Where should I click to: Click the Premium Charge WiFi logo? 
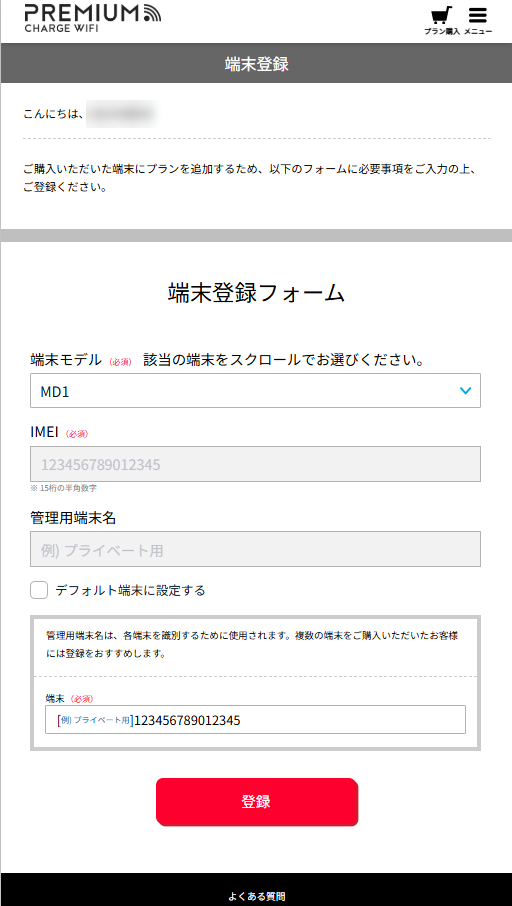93,18
